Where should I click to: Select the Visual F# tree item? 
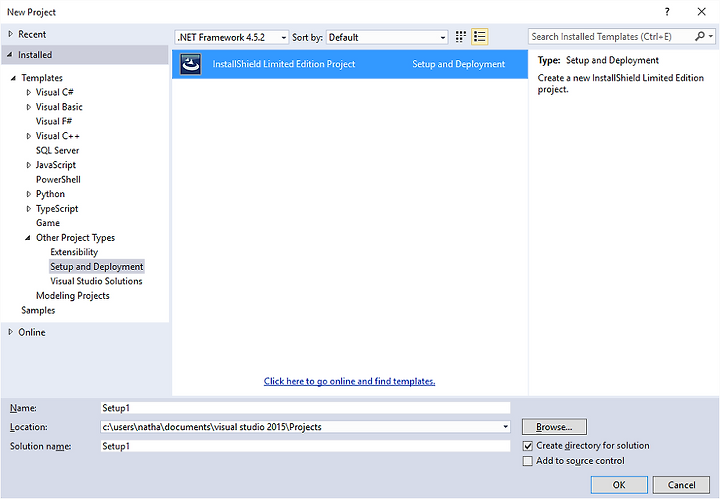[54, 121]
